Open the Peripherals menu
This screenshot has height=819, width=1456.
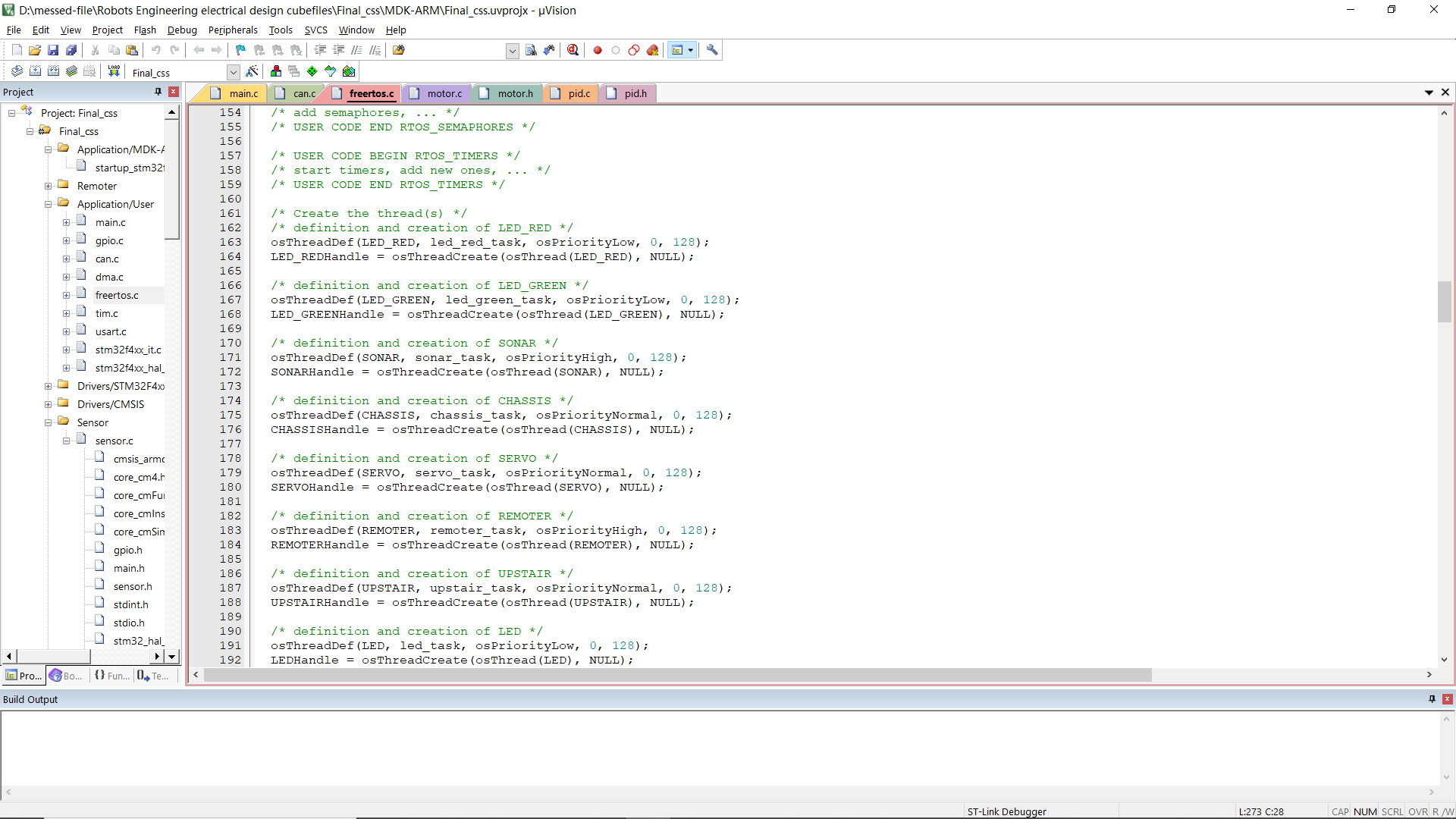[233, 30]
